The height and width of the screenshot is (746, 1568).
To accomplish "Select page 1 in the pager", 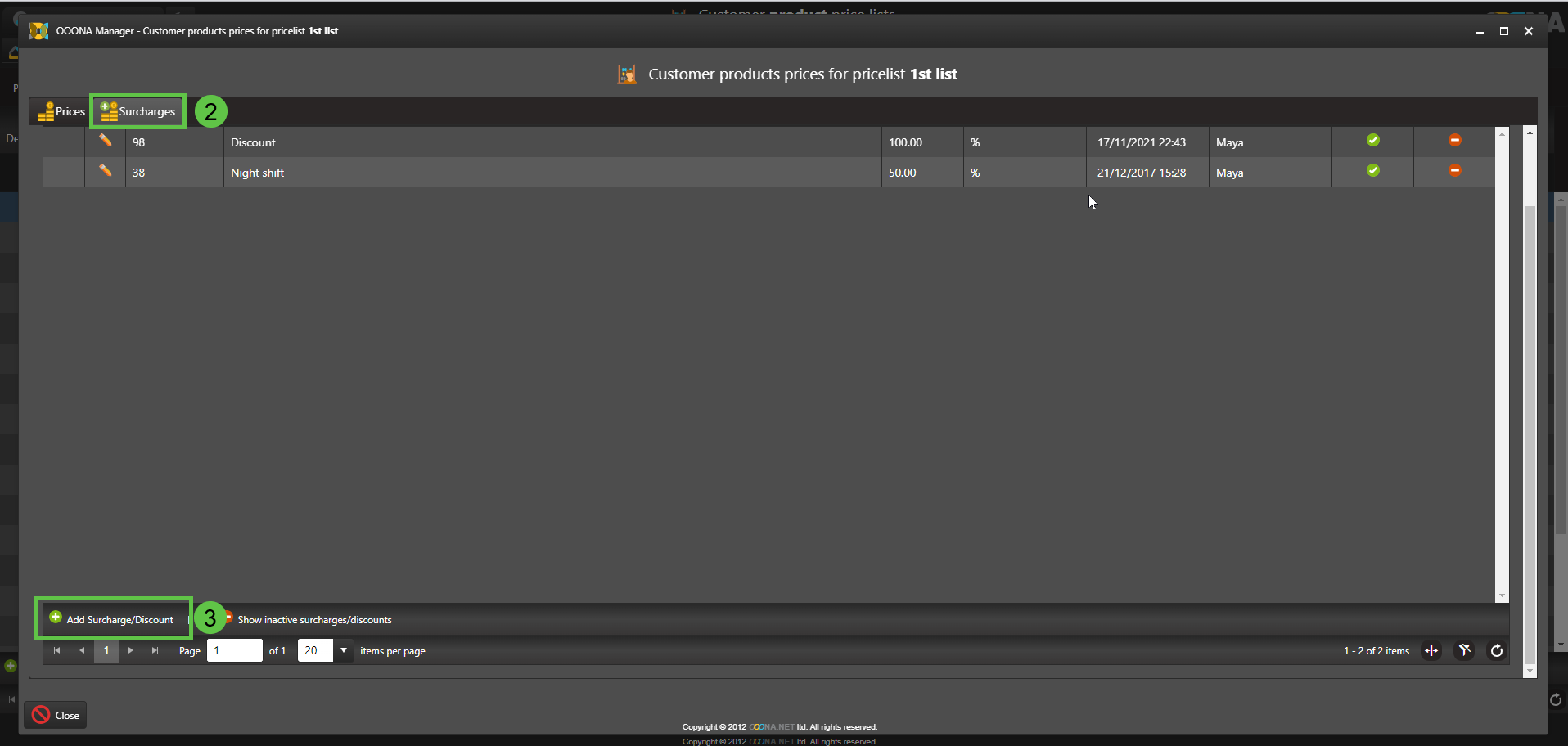I will tap(106, 651).
